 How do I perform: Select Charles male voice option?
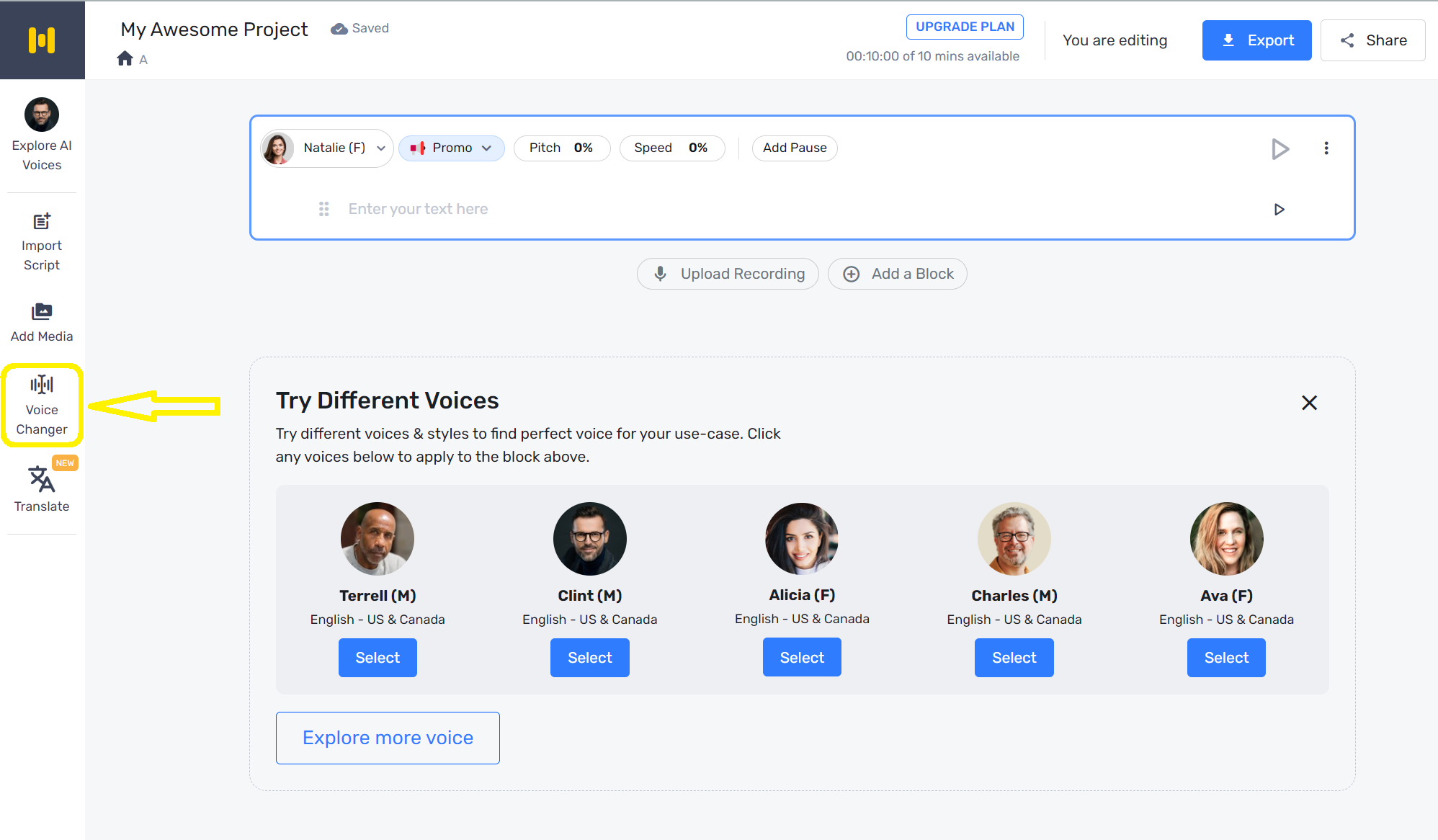1013,657
